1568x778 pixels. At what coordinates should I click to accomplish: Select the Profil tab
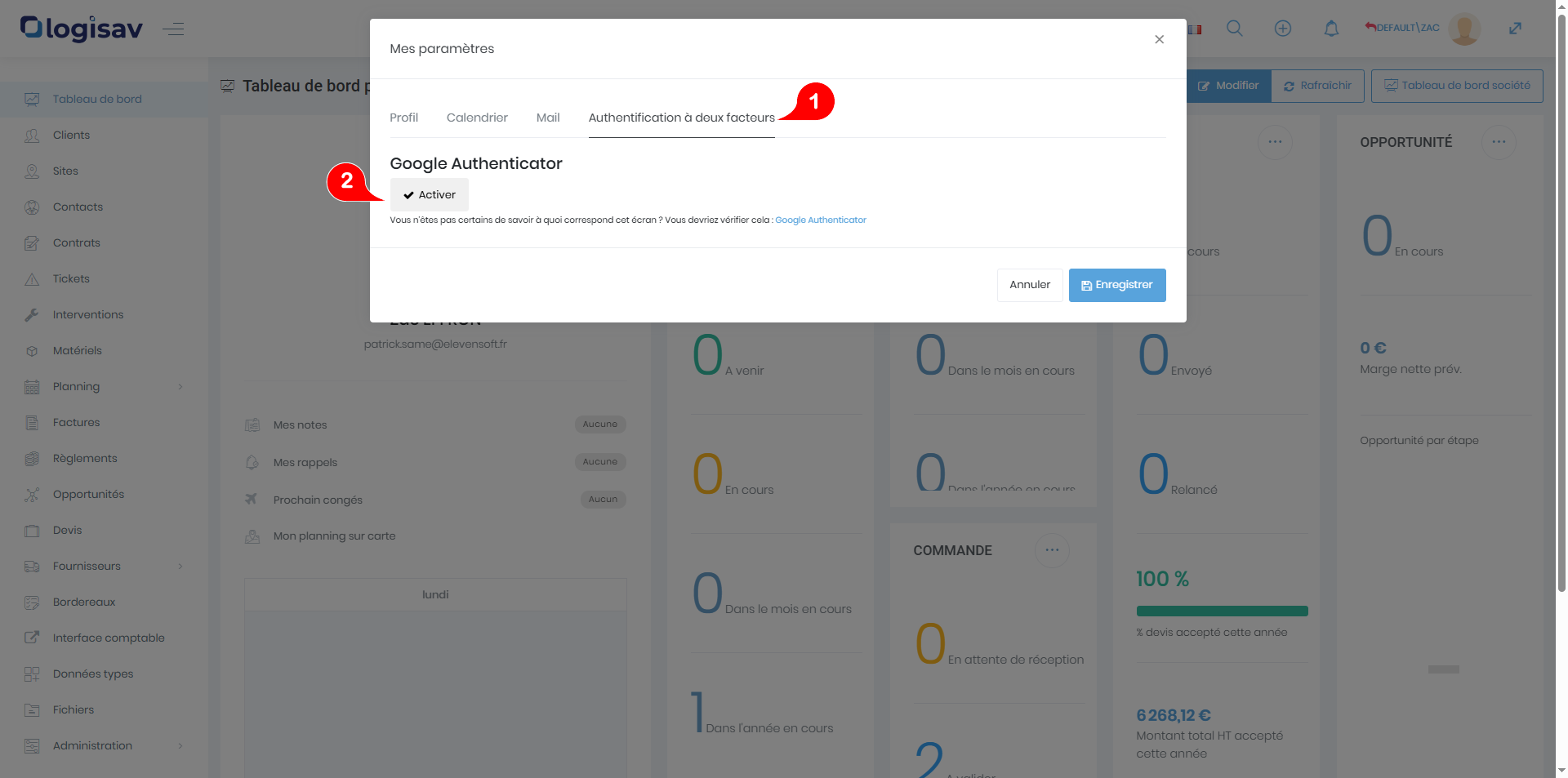[403, 118]
